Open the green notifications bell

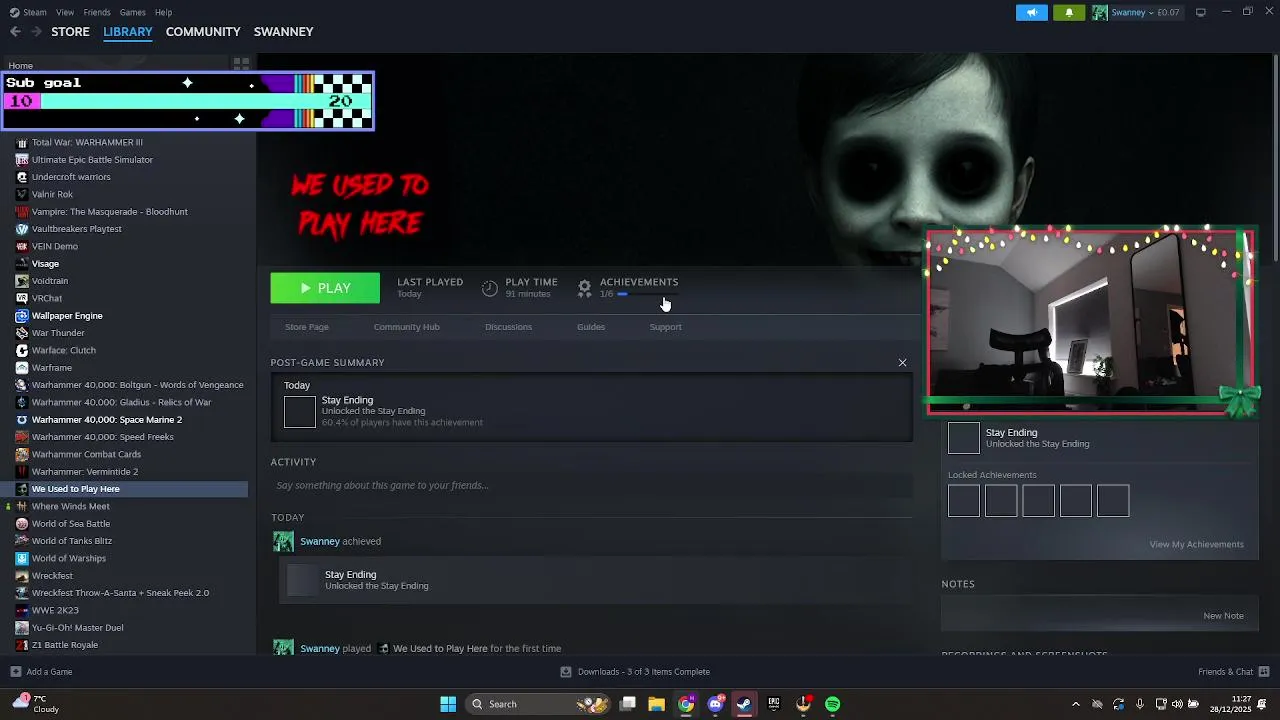pos(1069,12)
